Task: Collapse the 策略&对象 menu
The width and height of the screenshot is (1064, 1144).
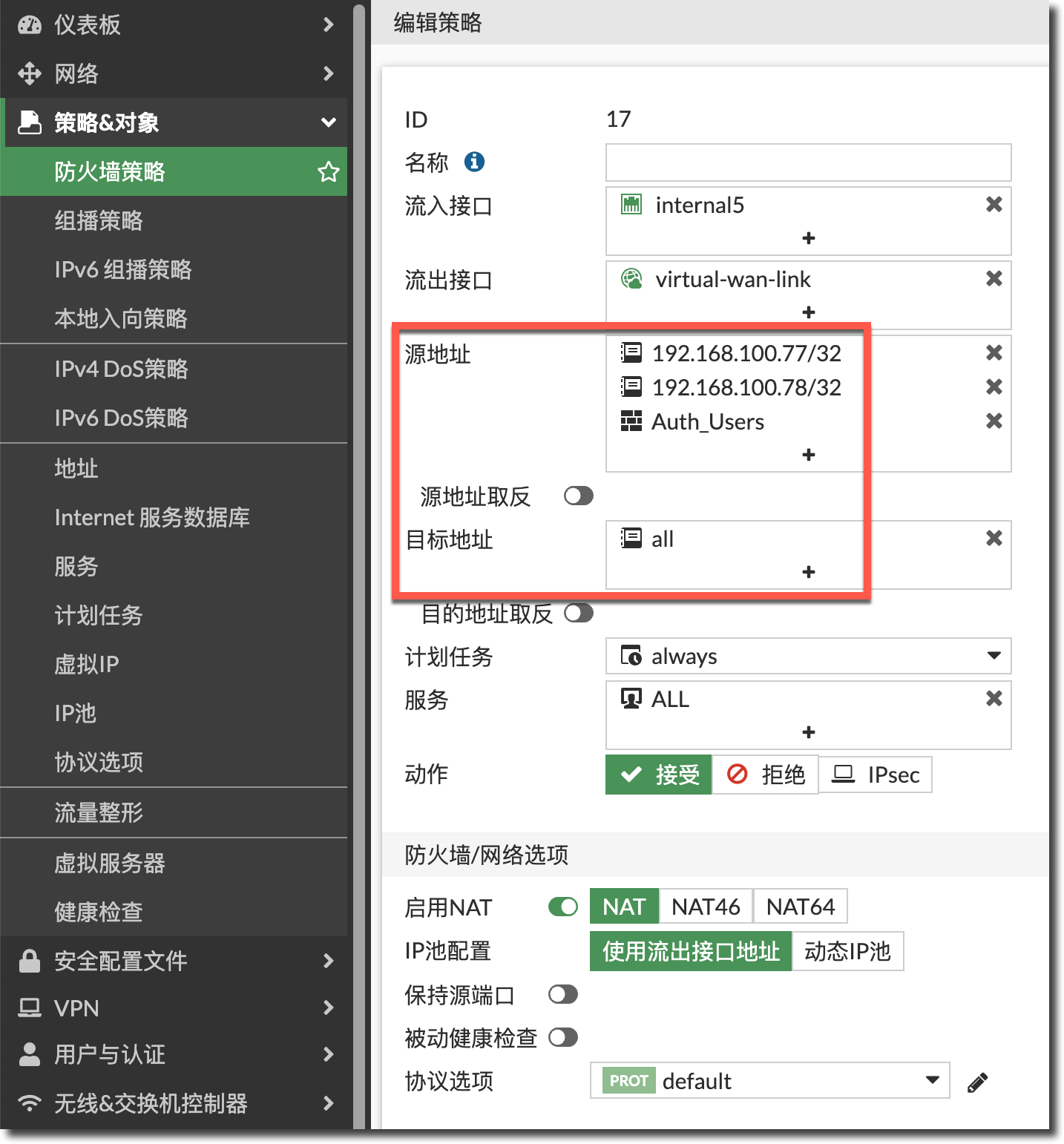Action: click(328, 122)
